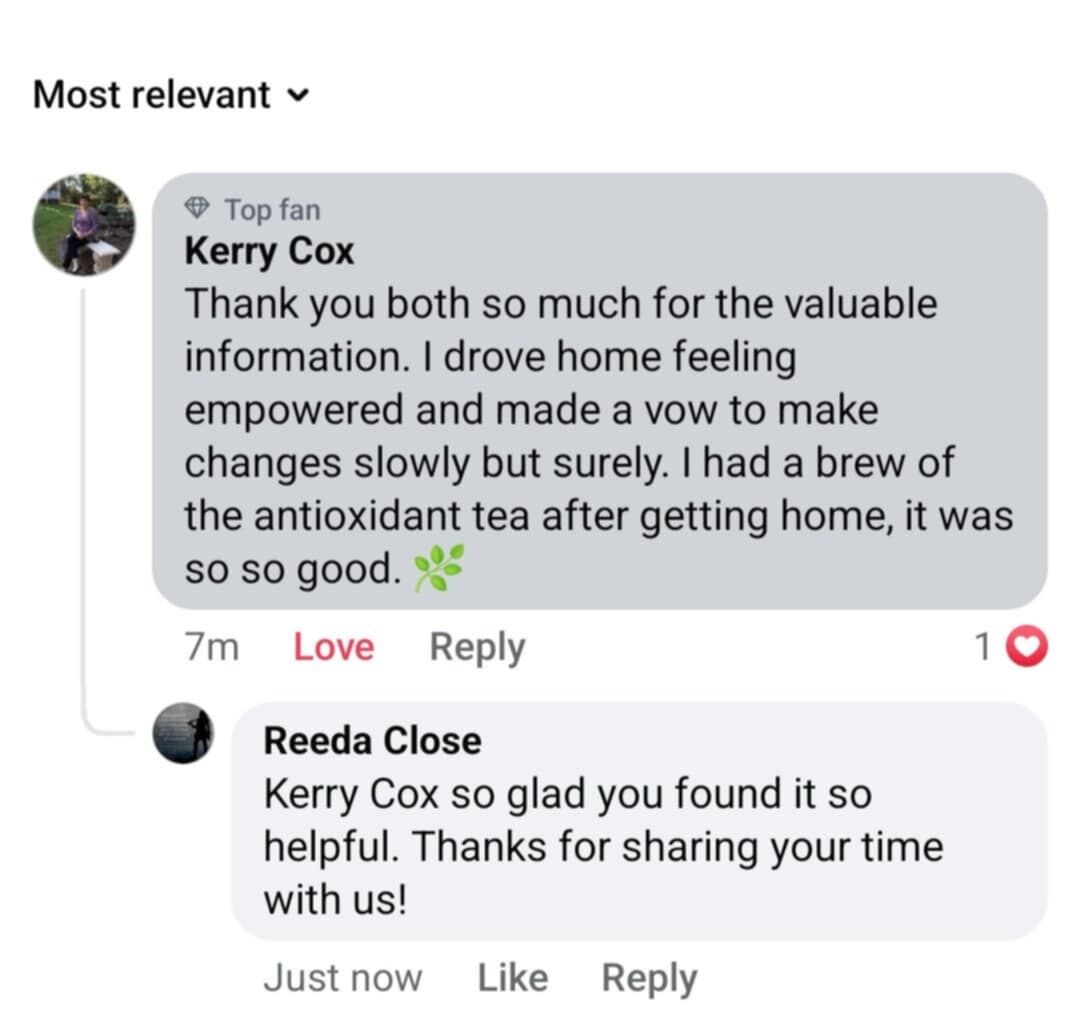The image size is (1080, 1026).
Task: Click the Just now timestamp
Action: (342, 978)
